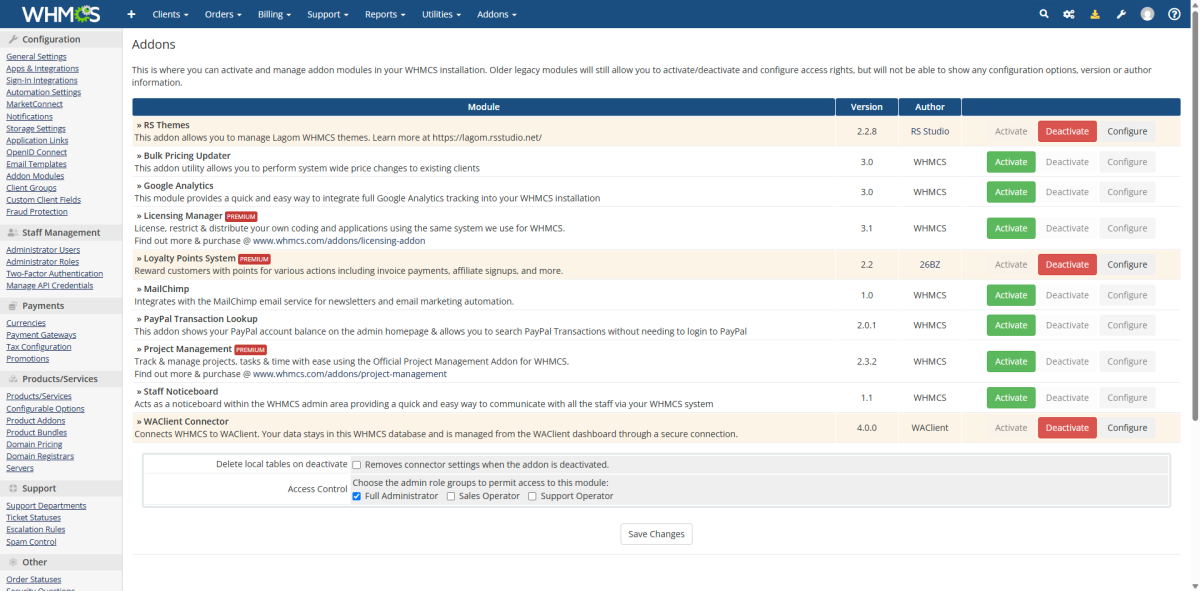Activate the Licensing Manager addon
The image size is (1200, 591).
pyautogui.click(x=1011, y=228)
